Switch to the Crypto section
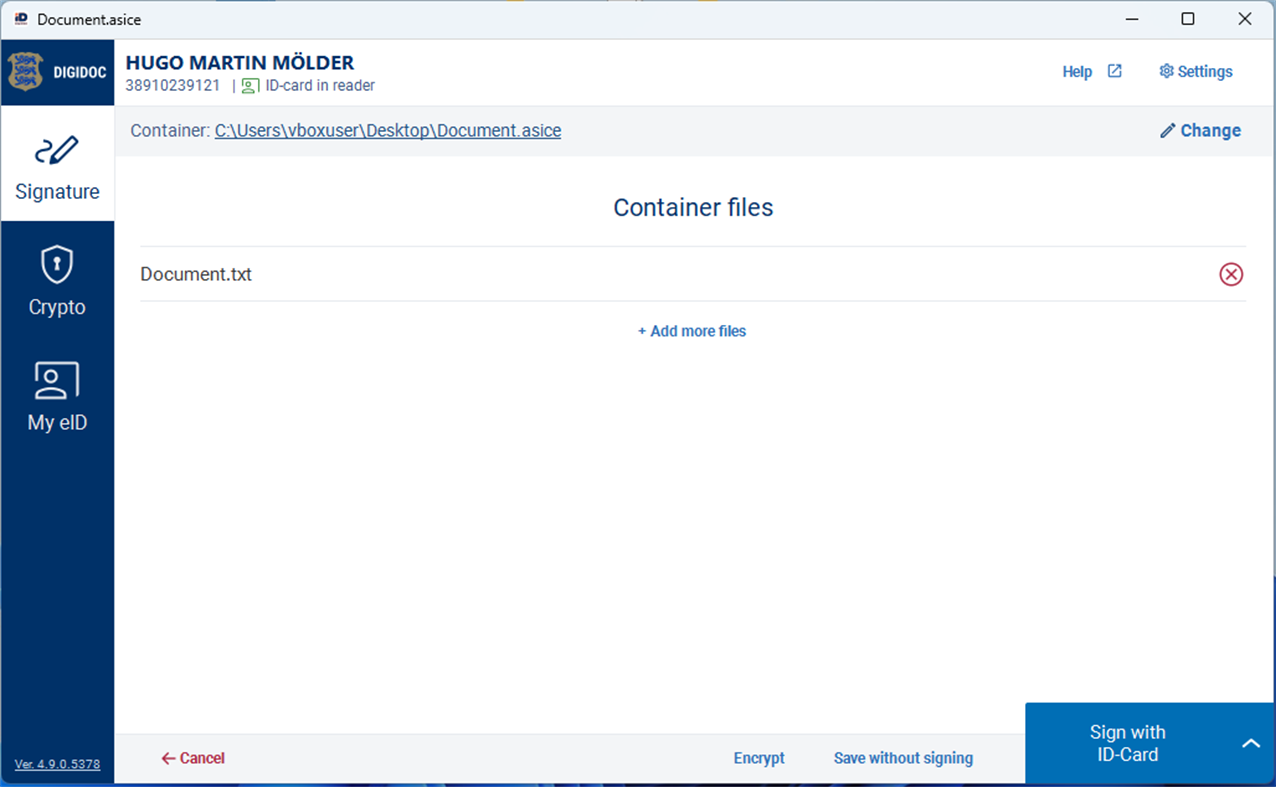Image resolution: width=1276 pixels, height=787 pixels. click(57, 280)
